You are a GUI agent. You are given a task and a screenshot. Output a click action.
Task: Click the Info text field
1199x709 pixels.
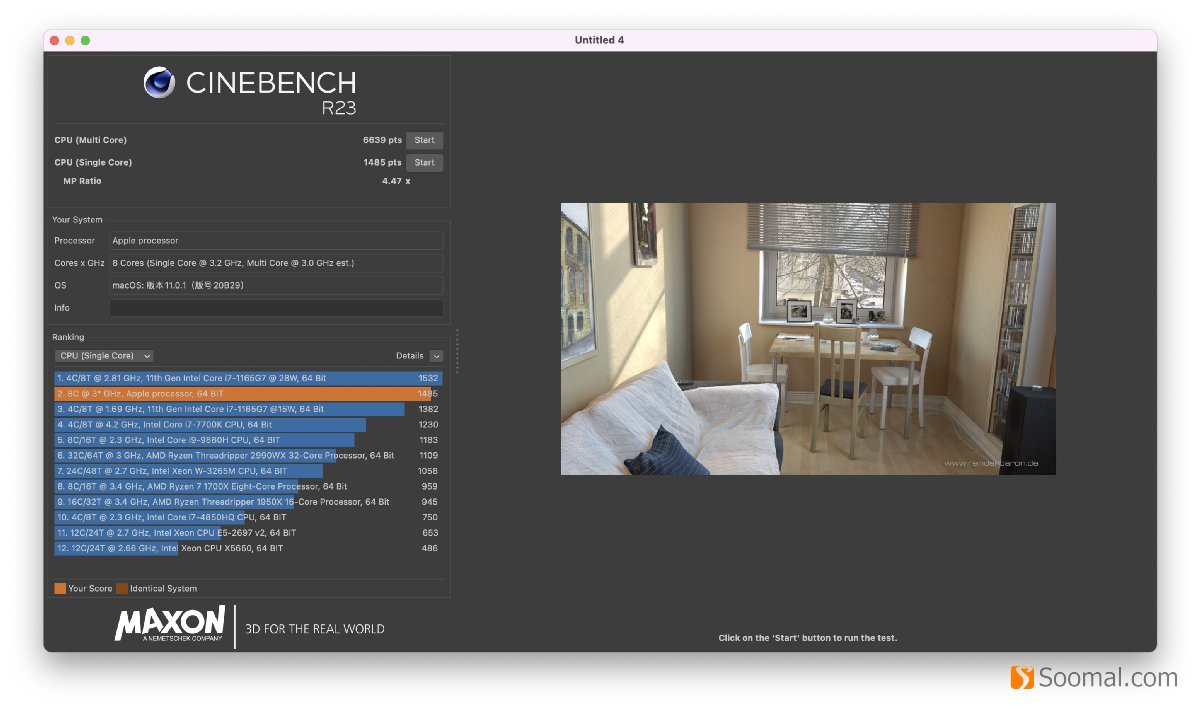275,308
